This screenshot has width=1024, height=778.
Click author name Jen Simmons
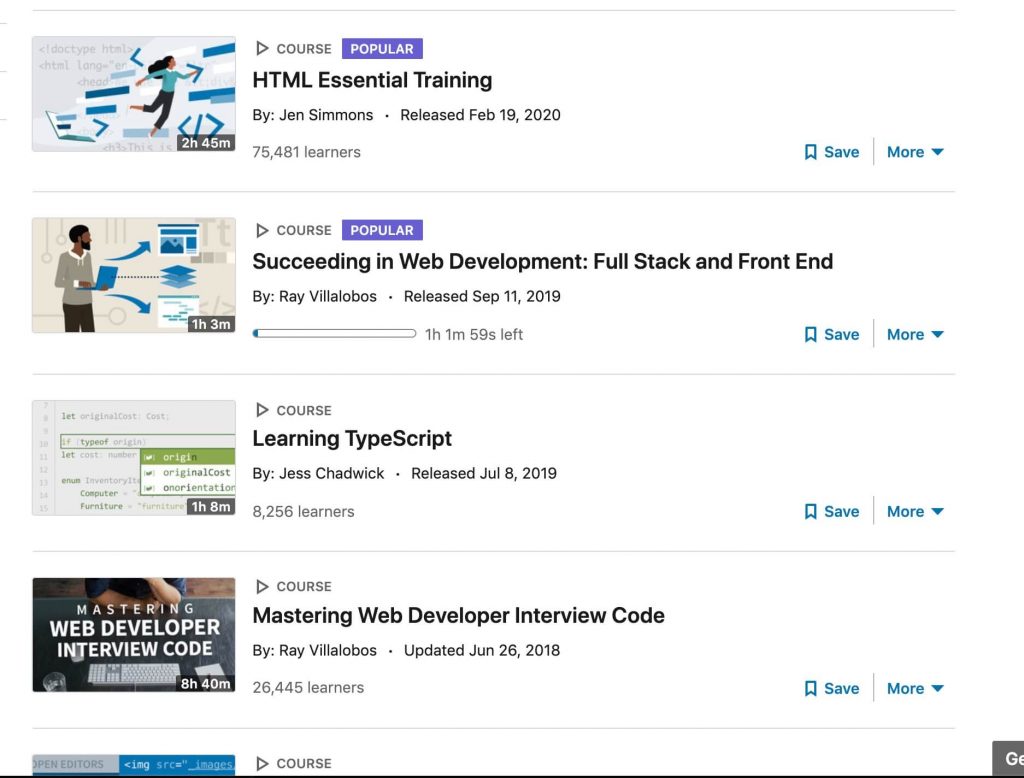(x=326, y=115)
